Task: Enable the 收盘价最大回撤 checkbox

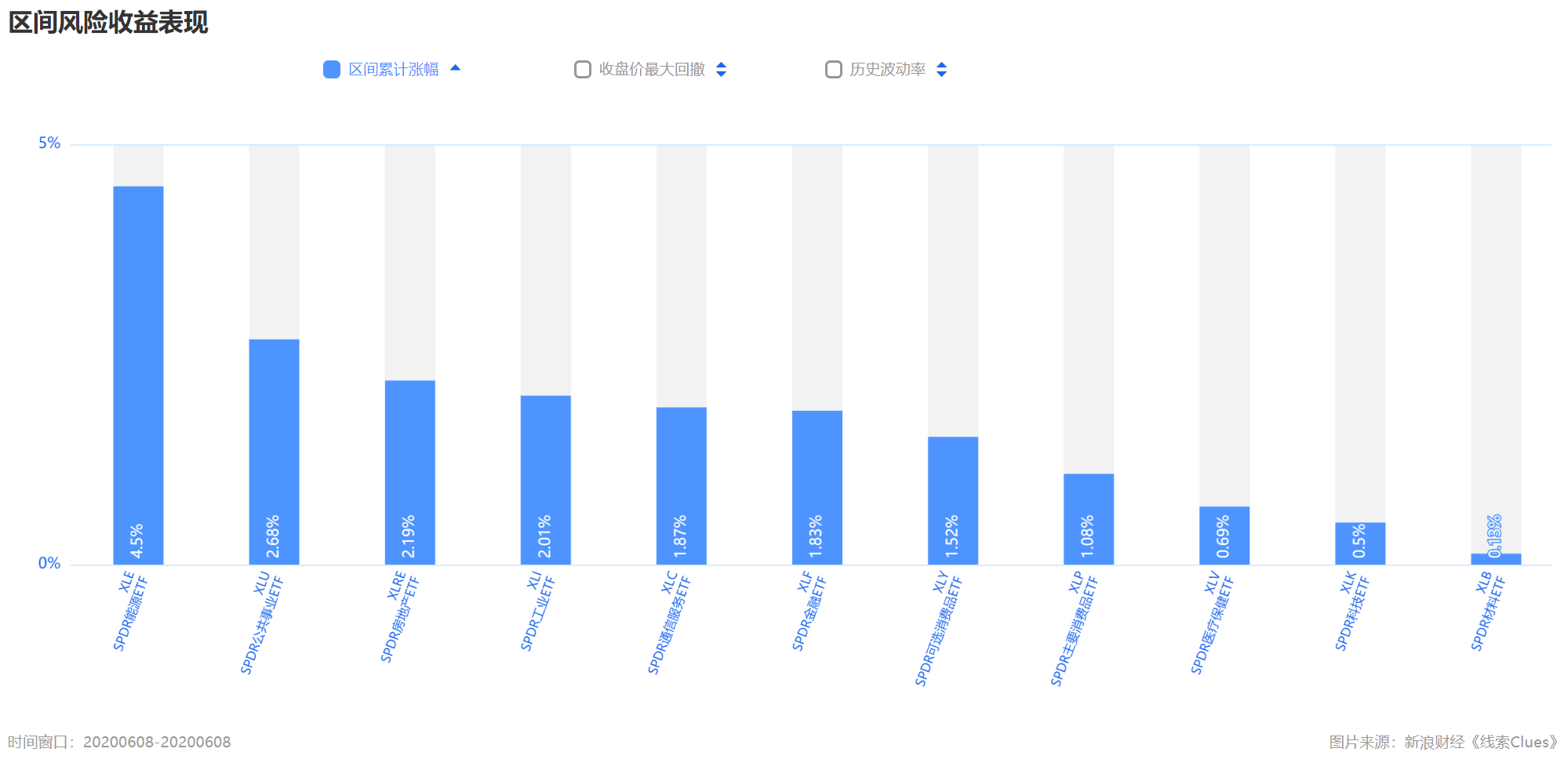Action: tap(583, 70)
